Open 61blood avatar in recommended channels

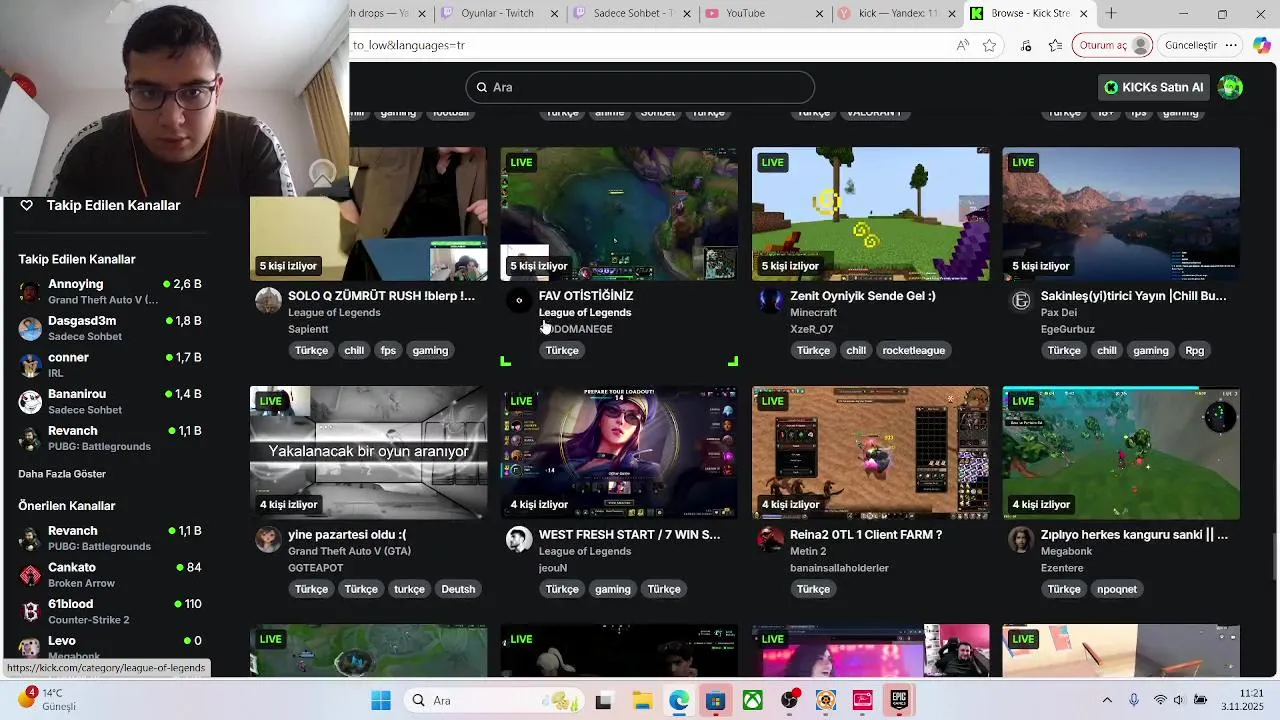click(x=30, y=611)
